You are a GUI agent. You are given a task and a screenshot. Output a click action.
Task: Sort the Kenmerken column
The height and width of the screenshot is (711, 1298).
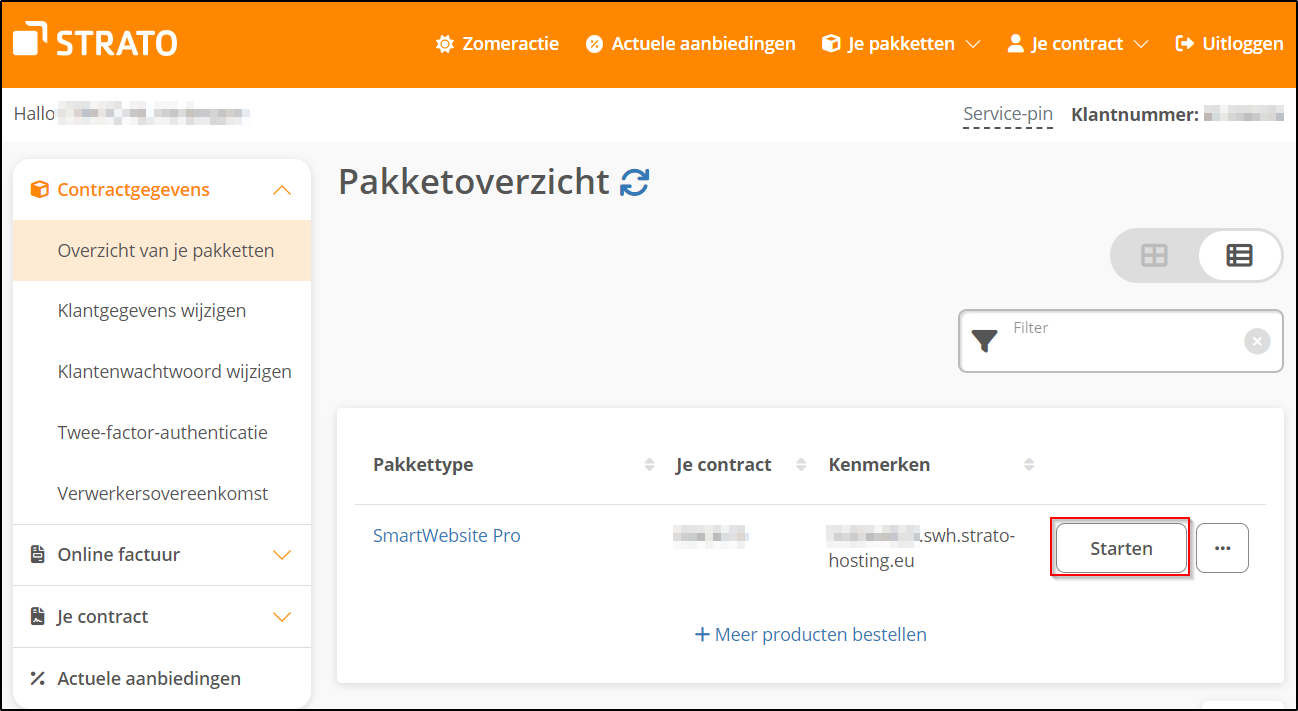[1028, 464]
